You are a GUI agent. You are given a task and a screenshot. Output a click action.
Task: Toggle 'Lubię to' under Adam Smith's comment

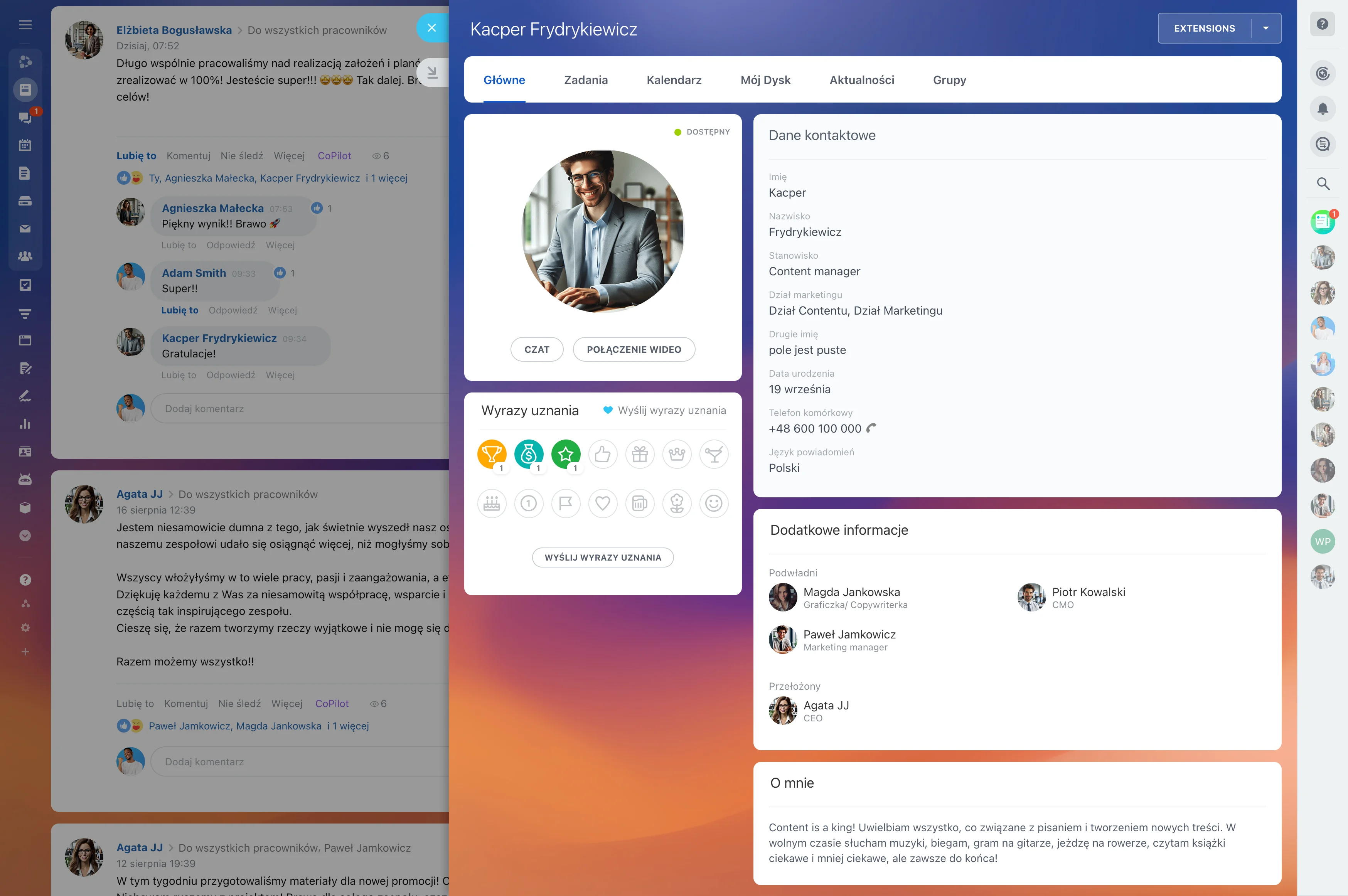click(x=179, y=310)
